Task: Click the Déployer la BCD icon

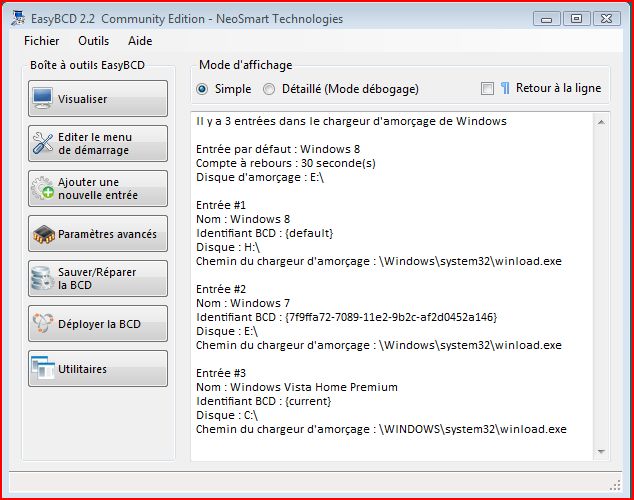Action: point(43,323)
